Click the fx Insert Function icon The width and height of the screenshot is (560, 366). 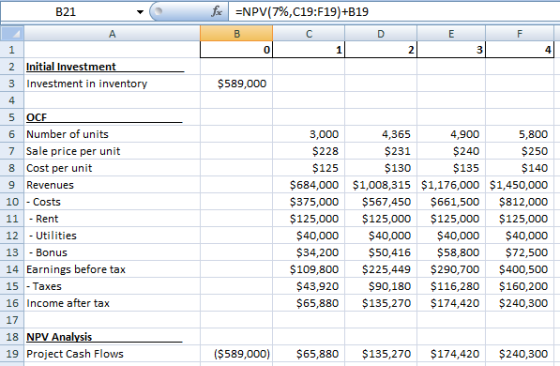point(216,12)
